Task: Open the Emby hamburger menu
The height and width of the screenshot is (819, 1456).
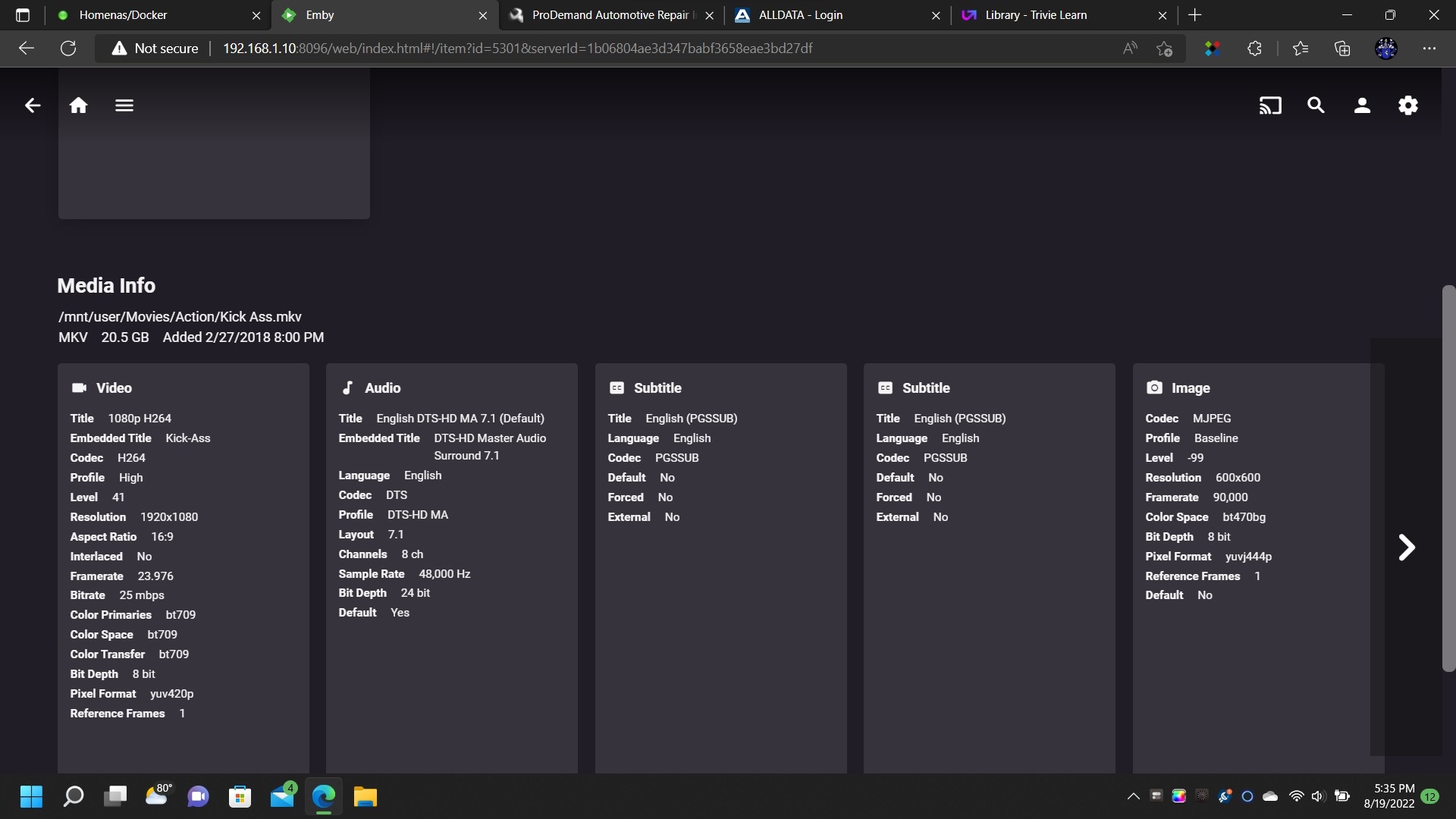Action: (x=124, y=105)
